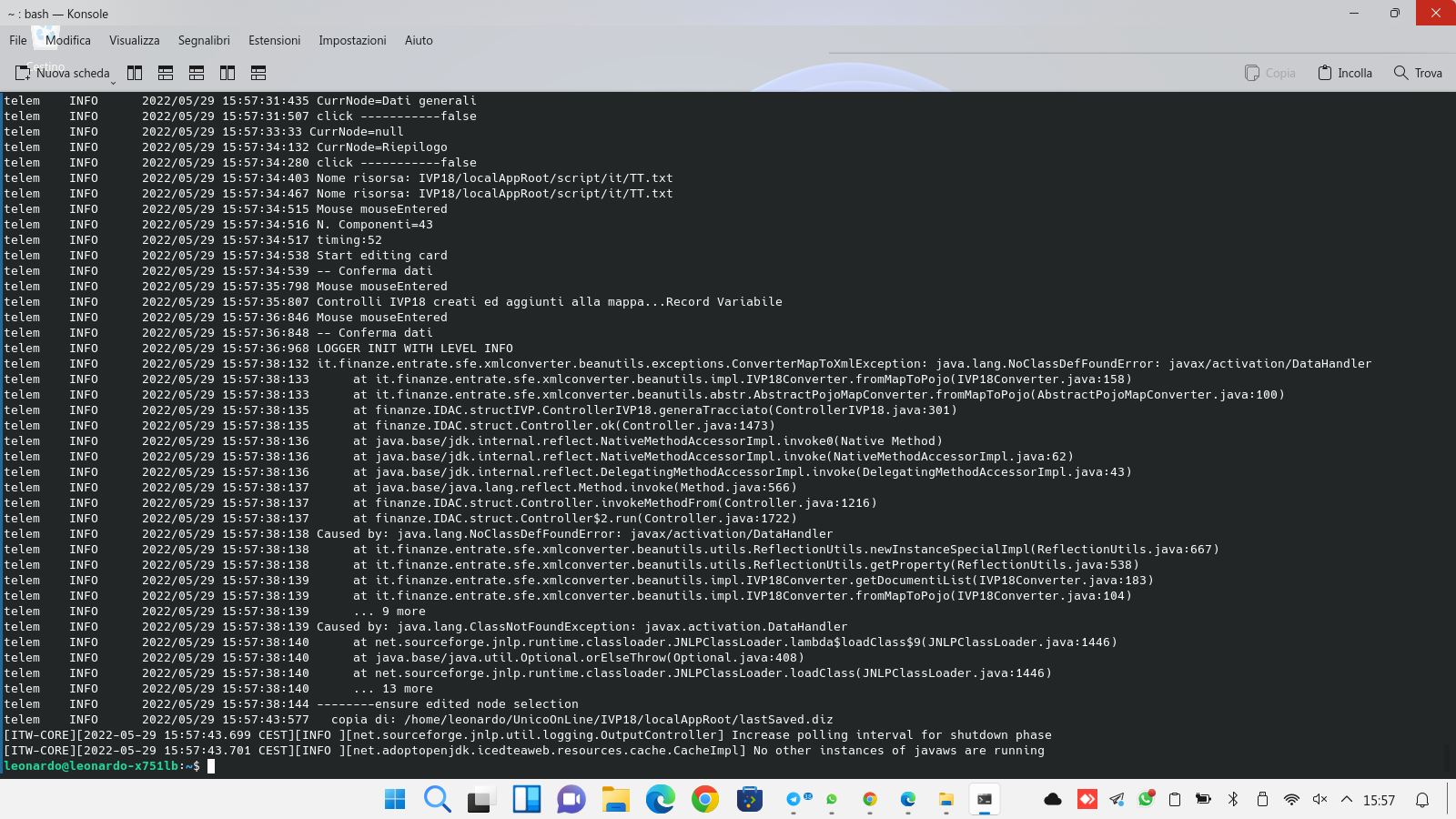This screenshot has height=819, width=1456.
Task: Click "Increase polling interval for shutdown phase"
Action: [x=891, y=735]
